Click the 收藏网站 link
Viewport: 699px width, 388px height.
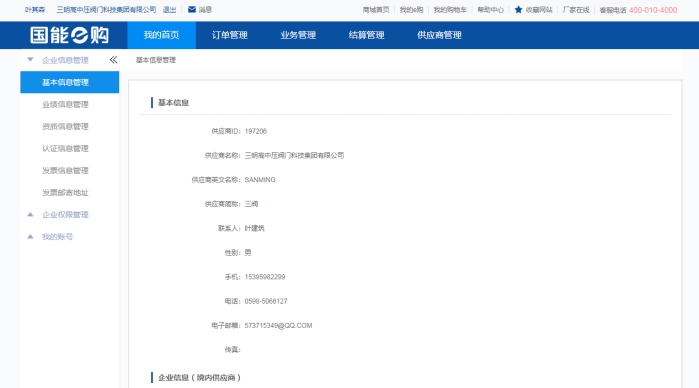coord(539,10)
